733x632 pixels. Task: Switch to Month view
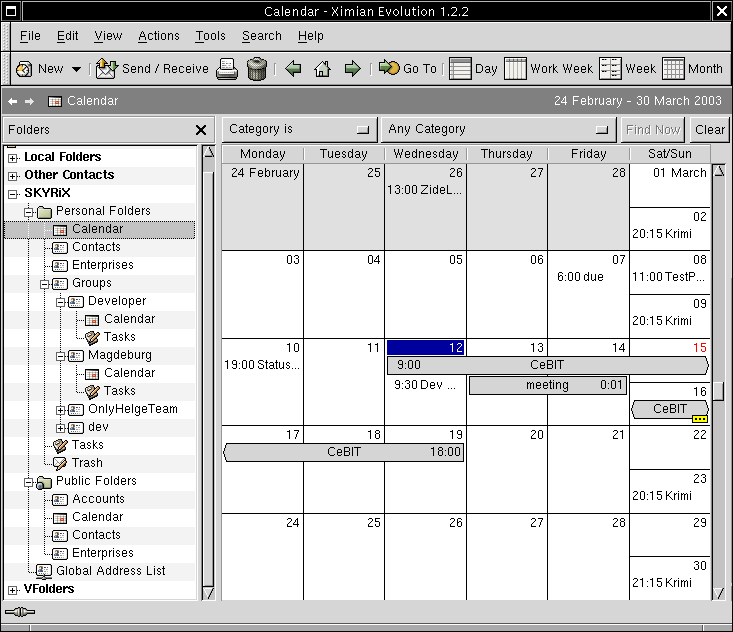(692, 69)
